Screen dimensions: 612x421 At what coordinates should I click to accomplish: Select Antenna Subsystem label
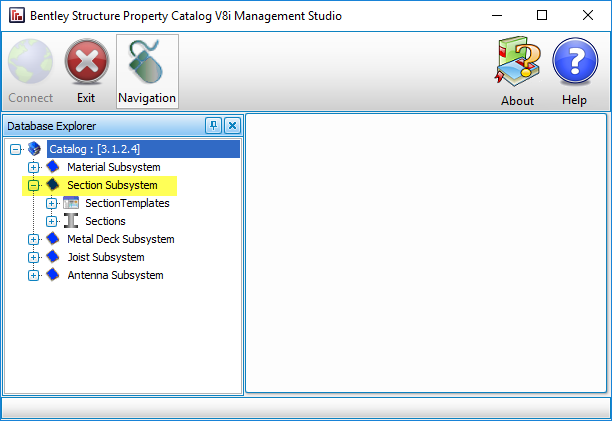point(115,275)
